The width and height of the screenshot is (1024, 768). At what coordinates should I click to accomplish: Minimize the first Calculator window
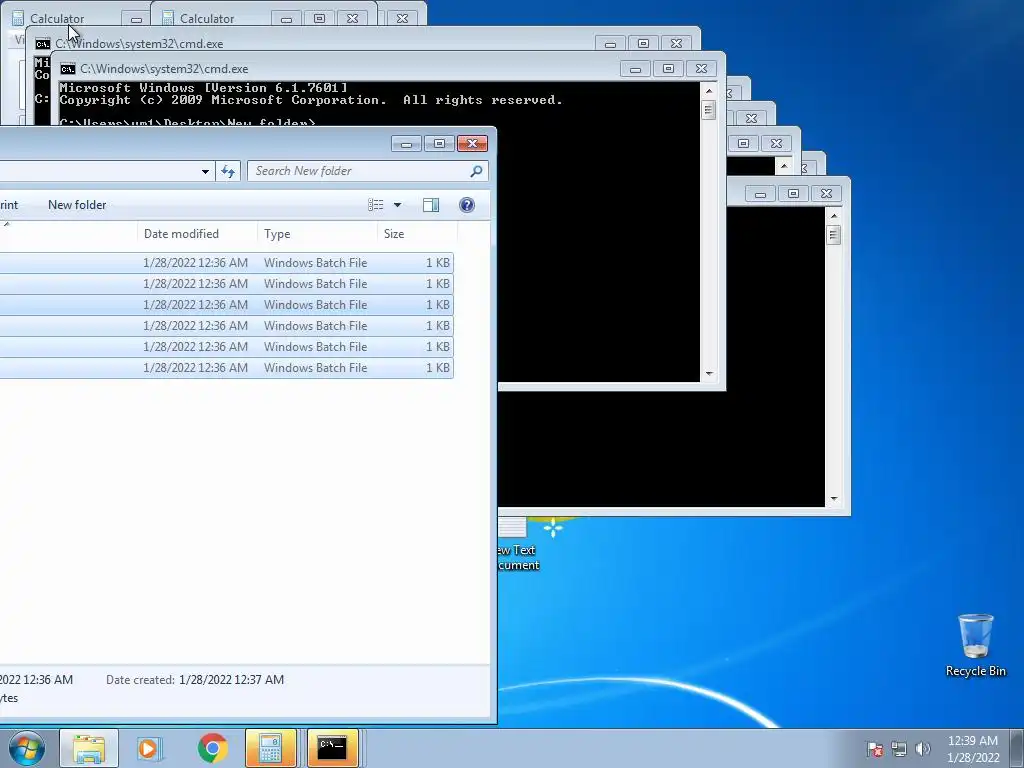(x=136, y=20)
